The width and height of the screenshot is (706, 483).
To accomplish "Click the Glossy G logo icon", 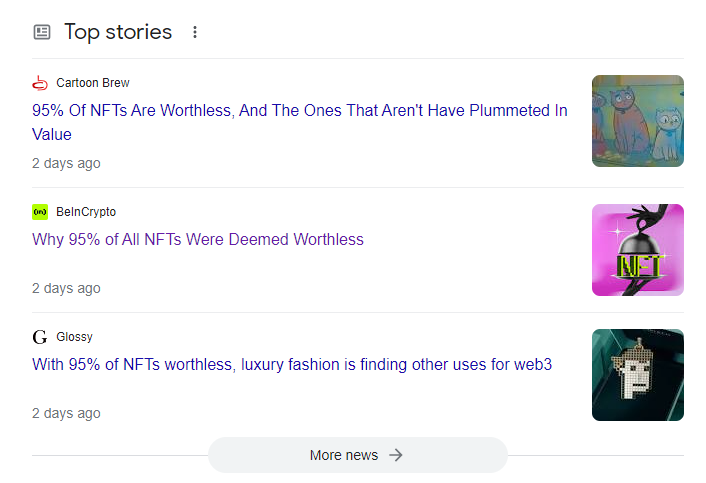I will pos(40,337).
